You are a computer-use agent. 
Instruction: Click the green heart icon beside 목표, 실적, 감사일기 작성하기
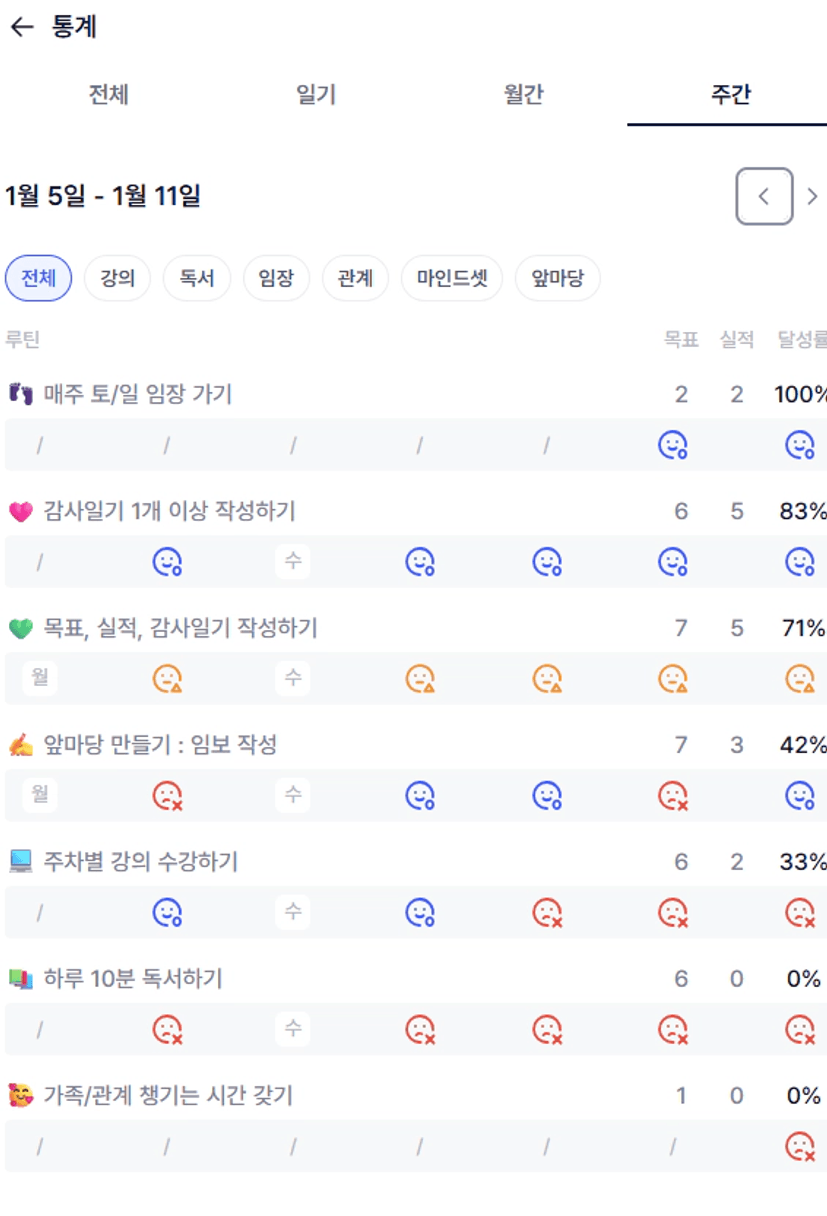(x=21, y=629)
